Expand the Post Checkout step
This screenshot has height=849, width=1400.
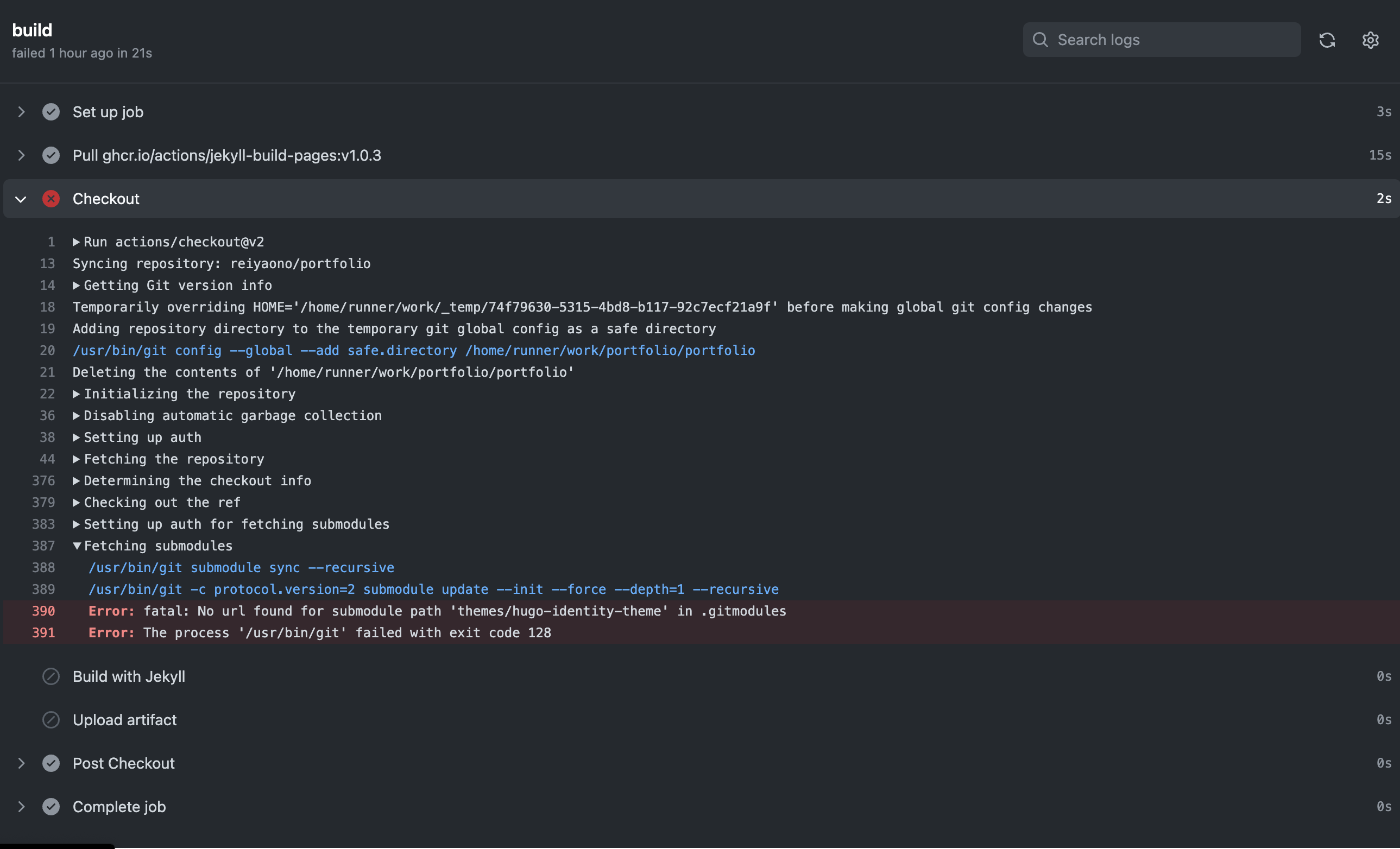(21, 763)
